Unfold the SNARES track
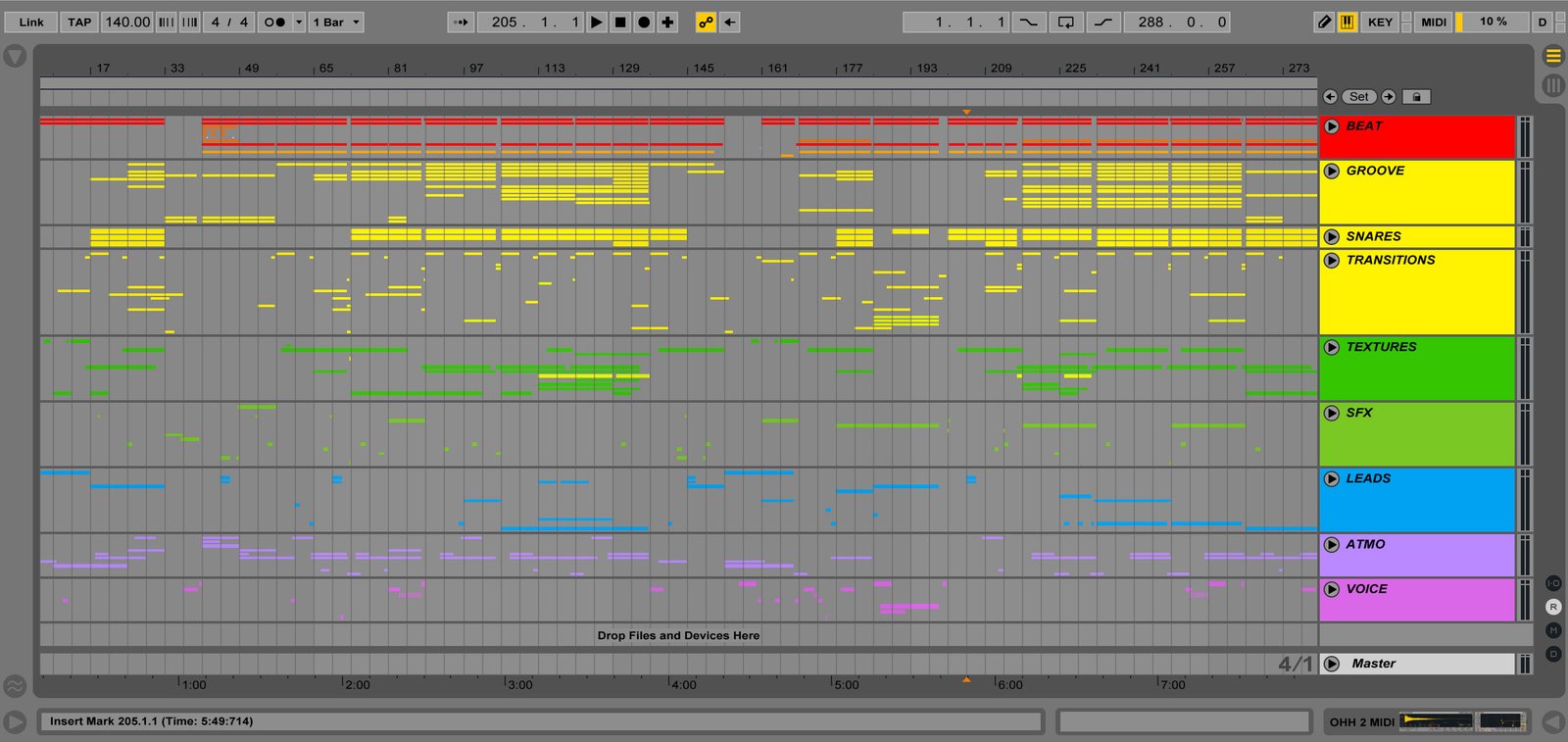This screenshot has width=1568, height=742. pyautogui.click(x=1332, y=236)
